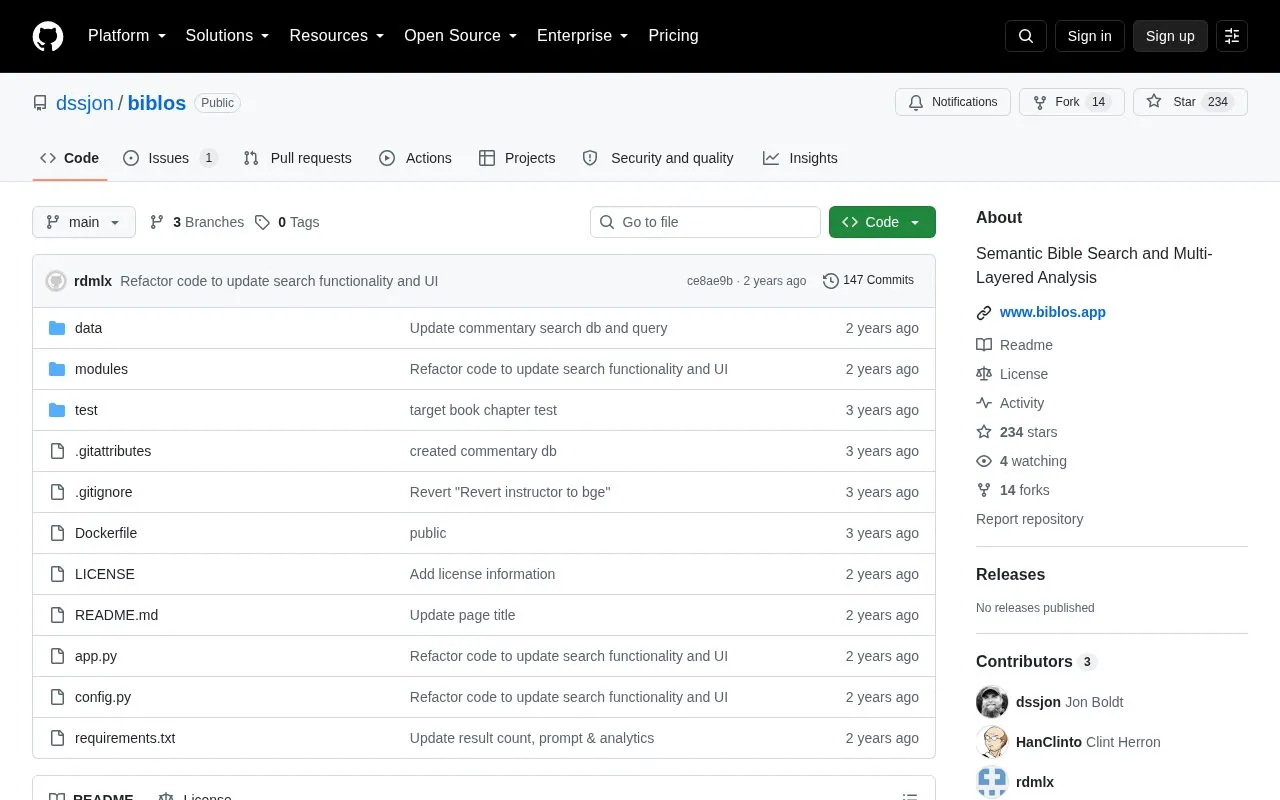The width and height of the screenshot is (1280, 800).
Task: Open rdmlx contributor profile name
Action: 1035,782
